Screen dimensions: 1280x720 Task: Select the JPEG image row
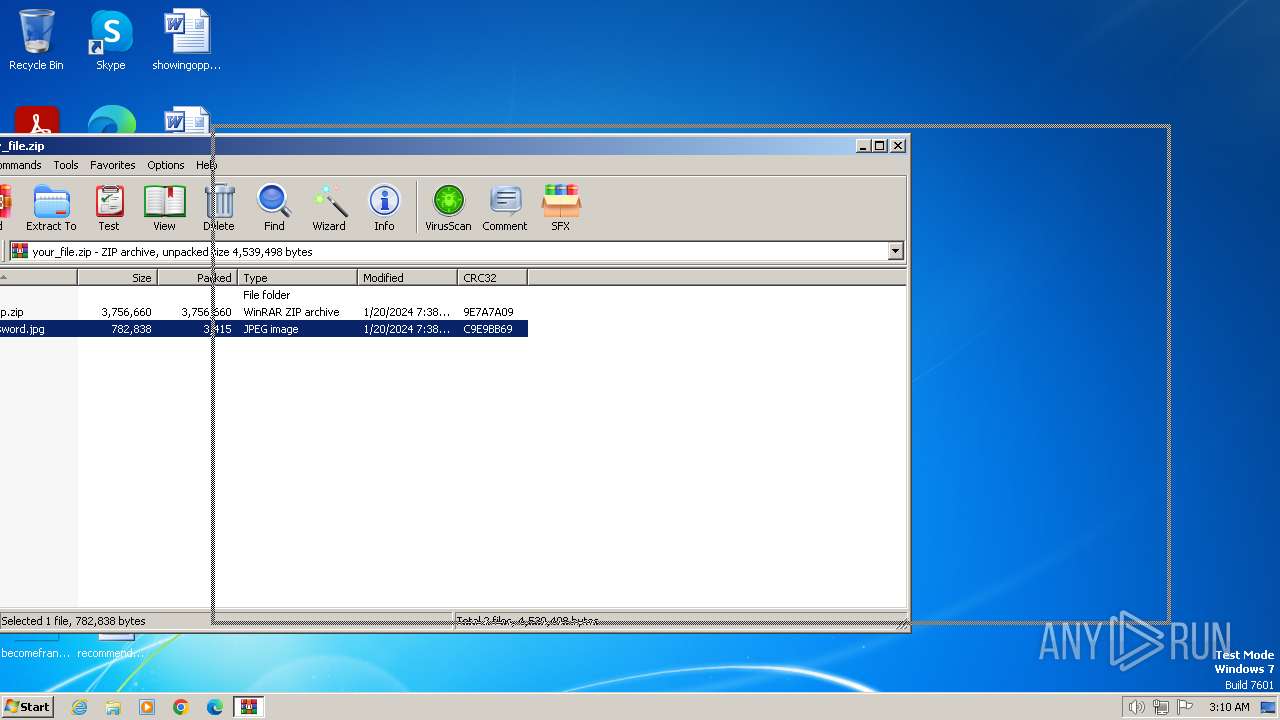pos(264,329)
